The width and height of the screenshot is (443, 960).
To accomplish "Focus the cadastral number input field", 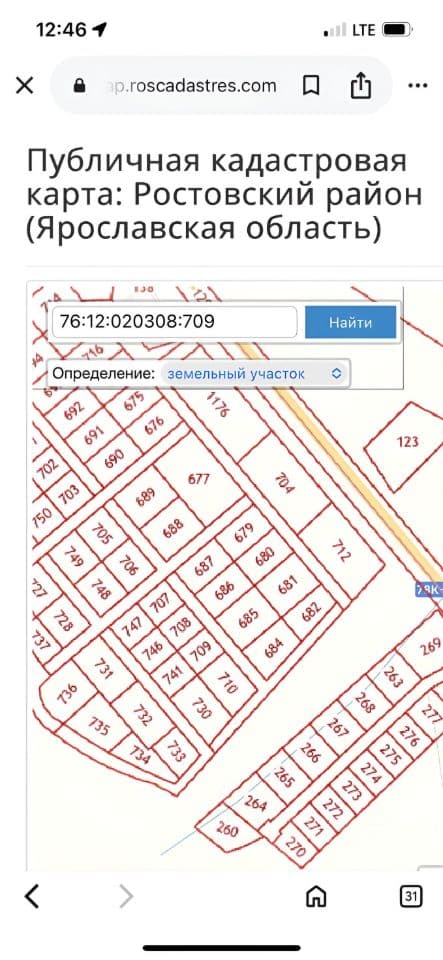I will (x=175, y=322).
